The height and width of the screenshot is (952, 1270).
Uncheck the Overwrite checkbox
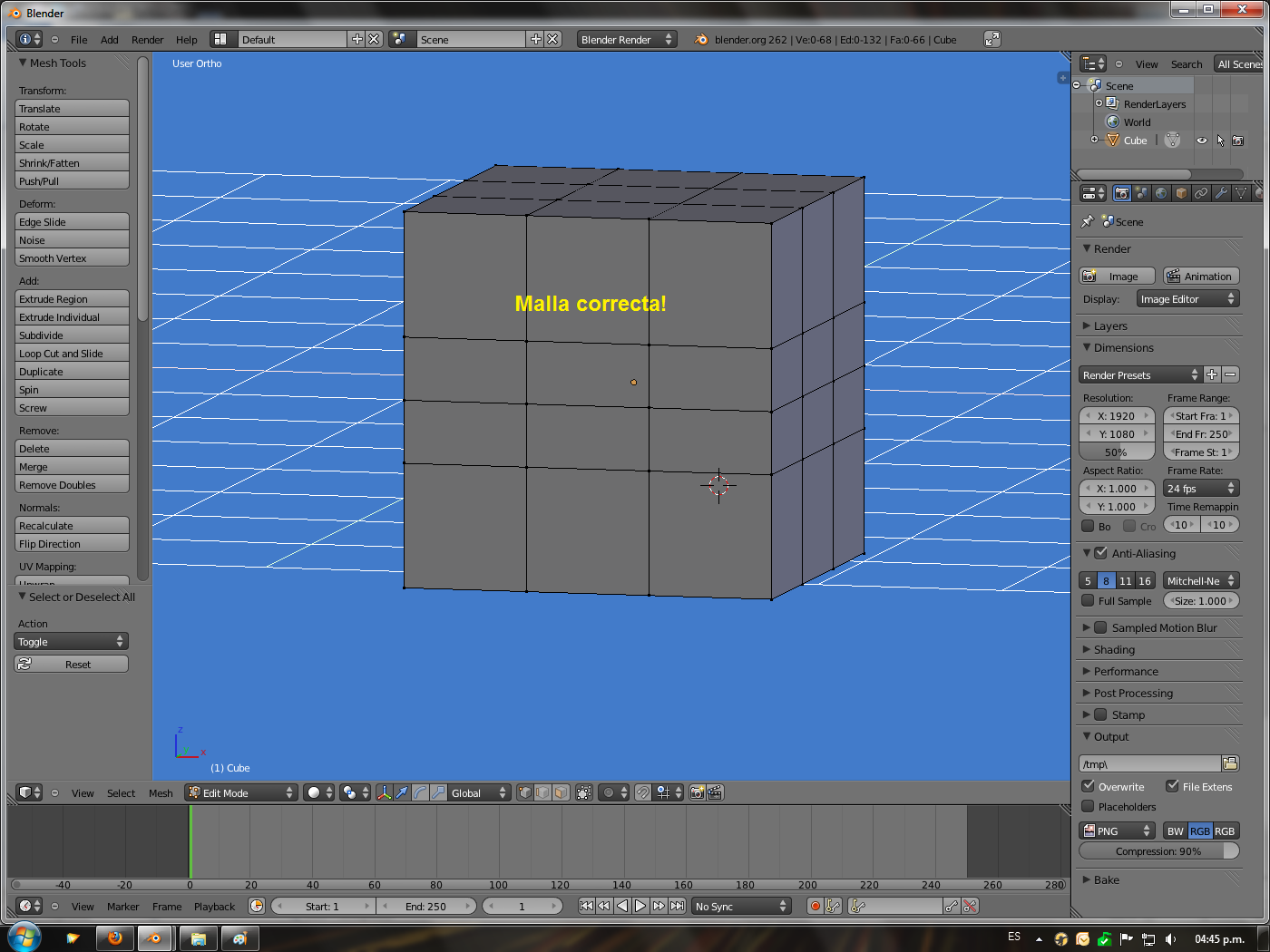click(x=1089, y=786)
